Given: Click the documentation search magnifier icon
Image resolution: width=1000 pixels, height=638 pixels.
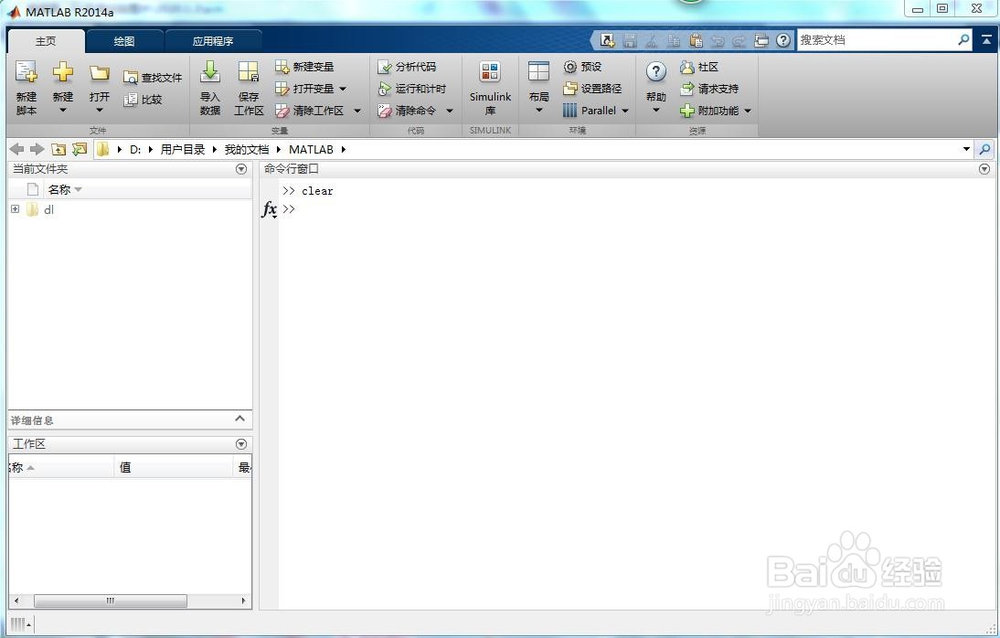Looking at the screenshot, I should point(964,40).
